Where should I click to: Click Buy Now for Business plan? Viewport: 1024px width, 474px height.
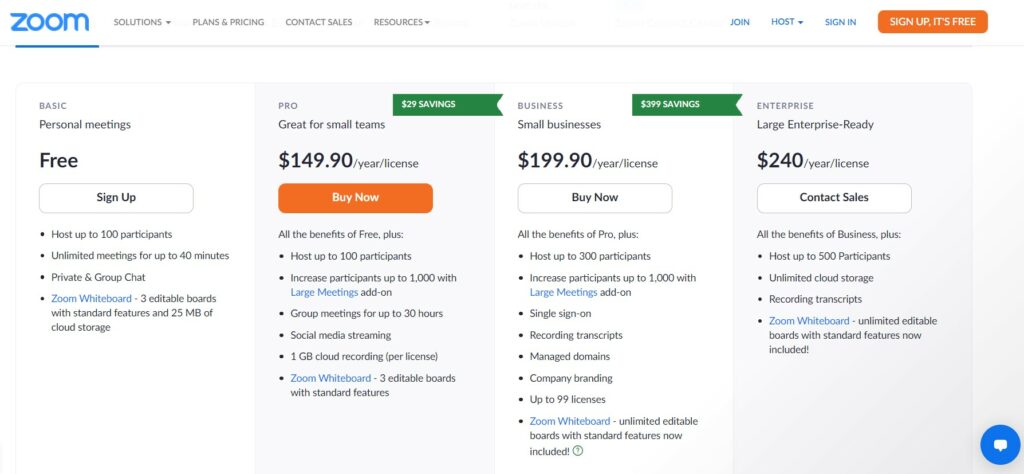point(595,198)
